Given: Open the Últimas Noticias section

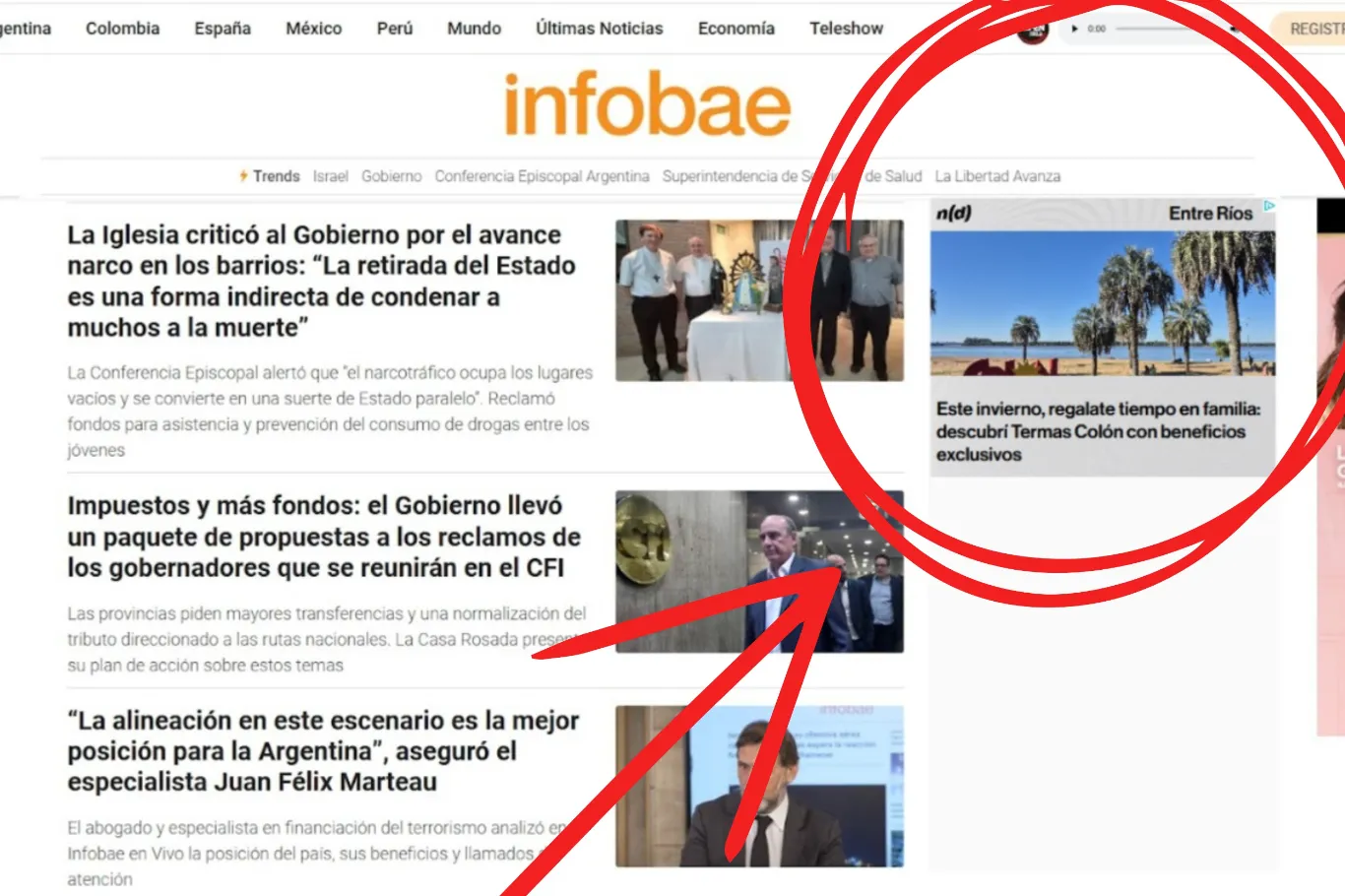Looking at the screenshot, I should (x=600, y=29).
